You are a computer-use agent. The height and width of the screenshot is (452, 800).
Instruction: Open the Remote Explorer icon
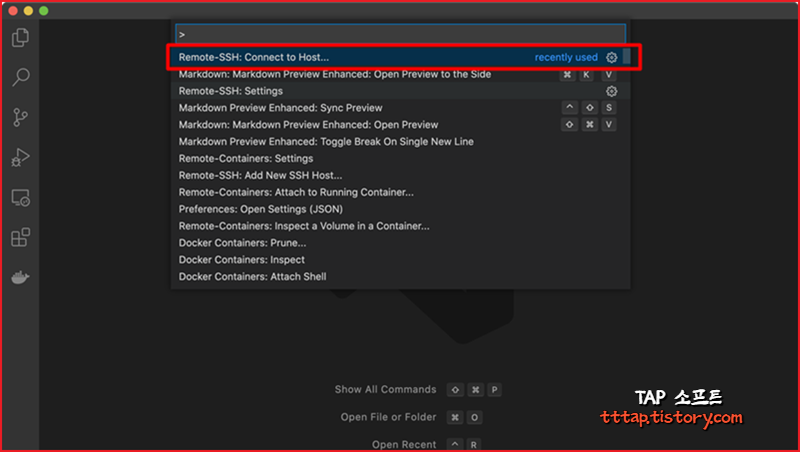20,197
